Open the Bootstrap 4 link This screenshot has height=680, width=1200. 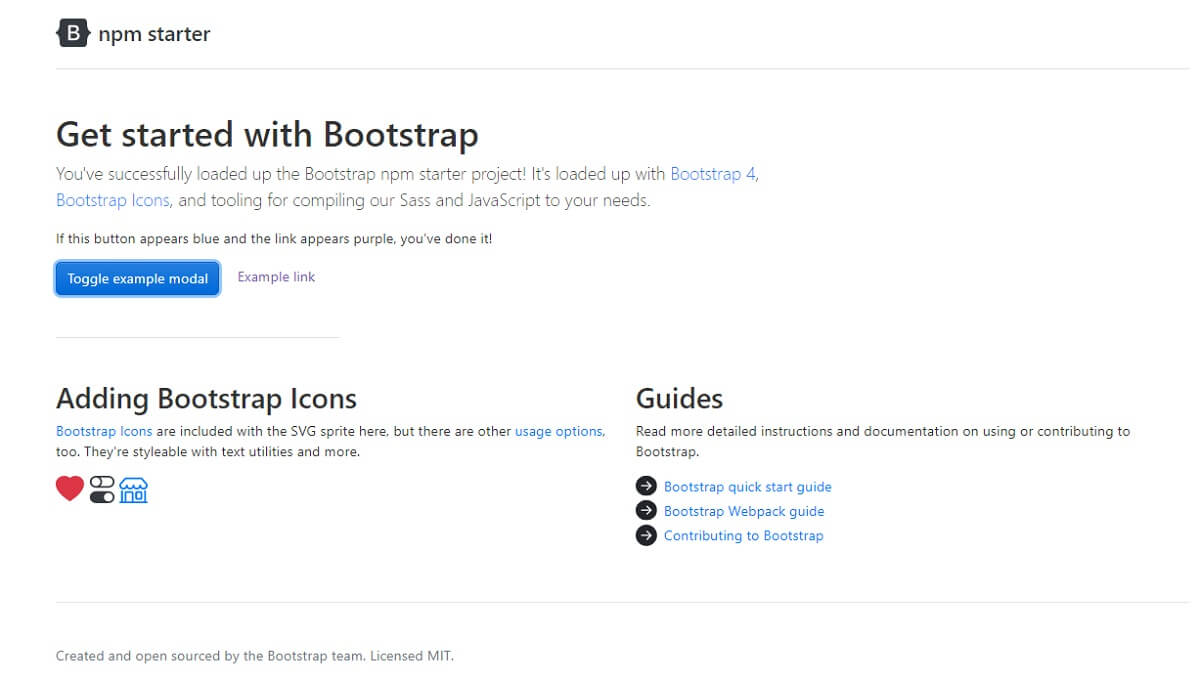713,174
